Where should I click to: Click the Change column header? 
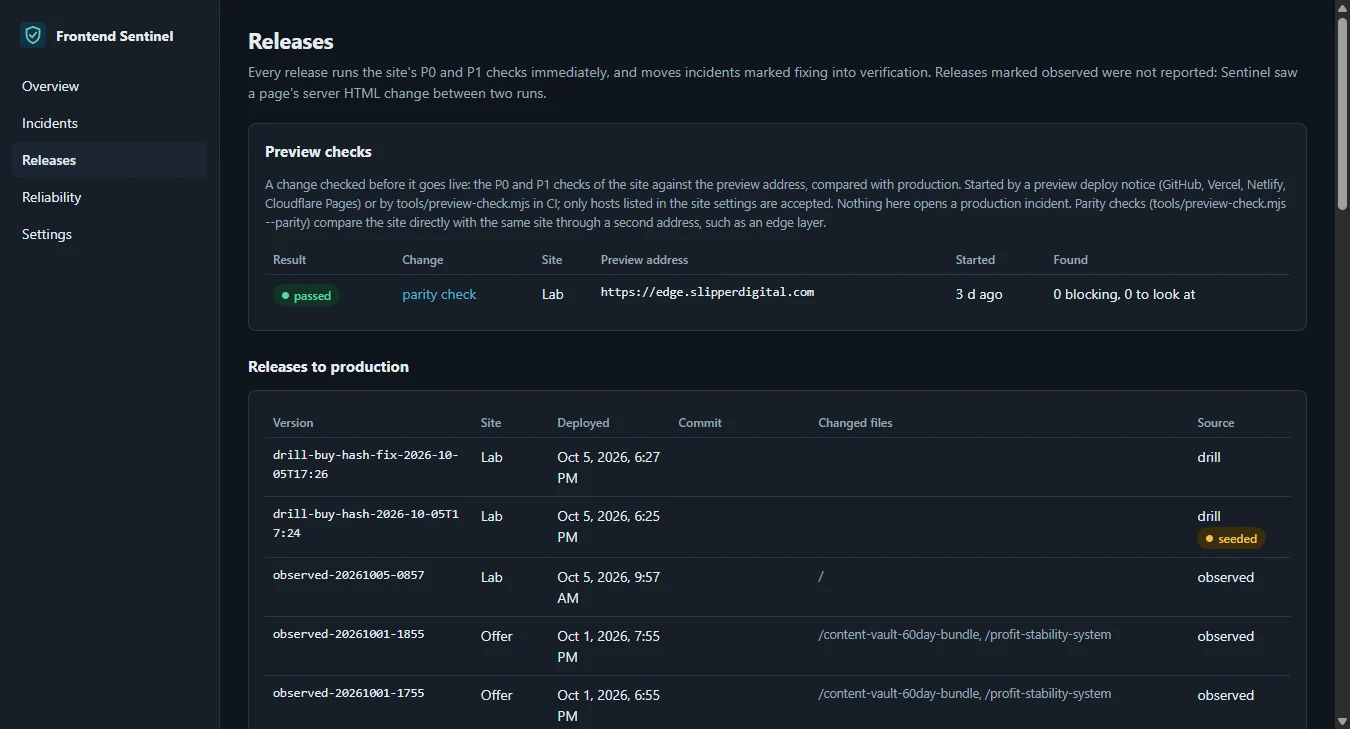[x=423, y=260]
